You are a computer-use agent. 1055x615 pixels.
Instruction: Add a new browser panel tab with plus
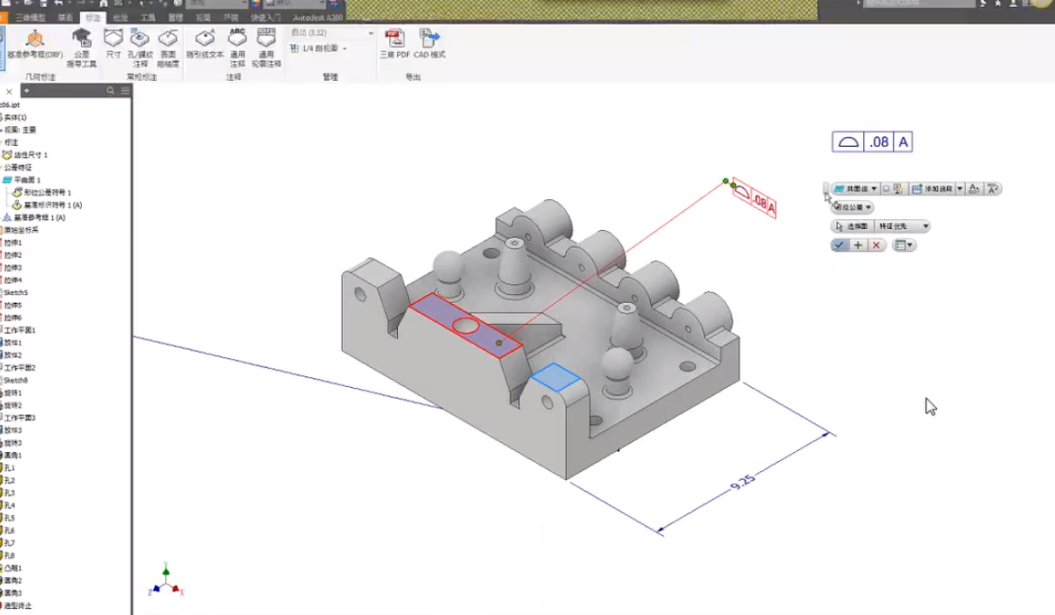pos(27,90)
